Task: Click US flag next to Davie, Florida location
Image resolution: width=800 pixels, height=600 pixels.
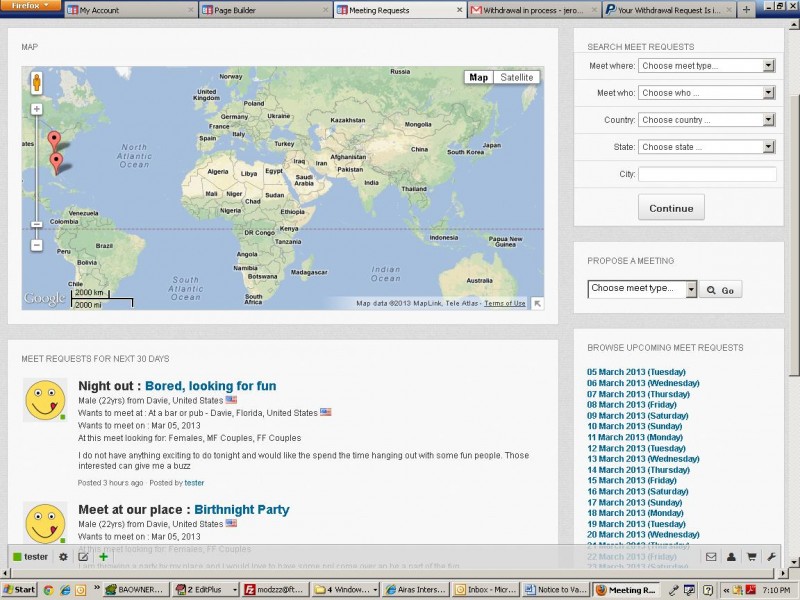Action: click(x=326, y=412)
